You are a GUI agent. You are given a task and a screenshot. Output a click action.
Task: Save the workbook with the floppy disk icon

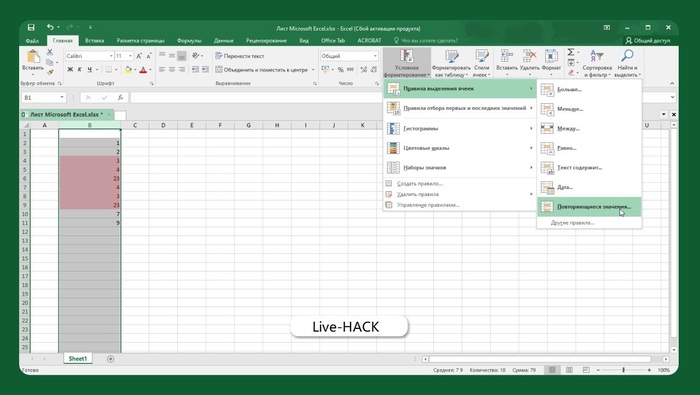[31, 28]
